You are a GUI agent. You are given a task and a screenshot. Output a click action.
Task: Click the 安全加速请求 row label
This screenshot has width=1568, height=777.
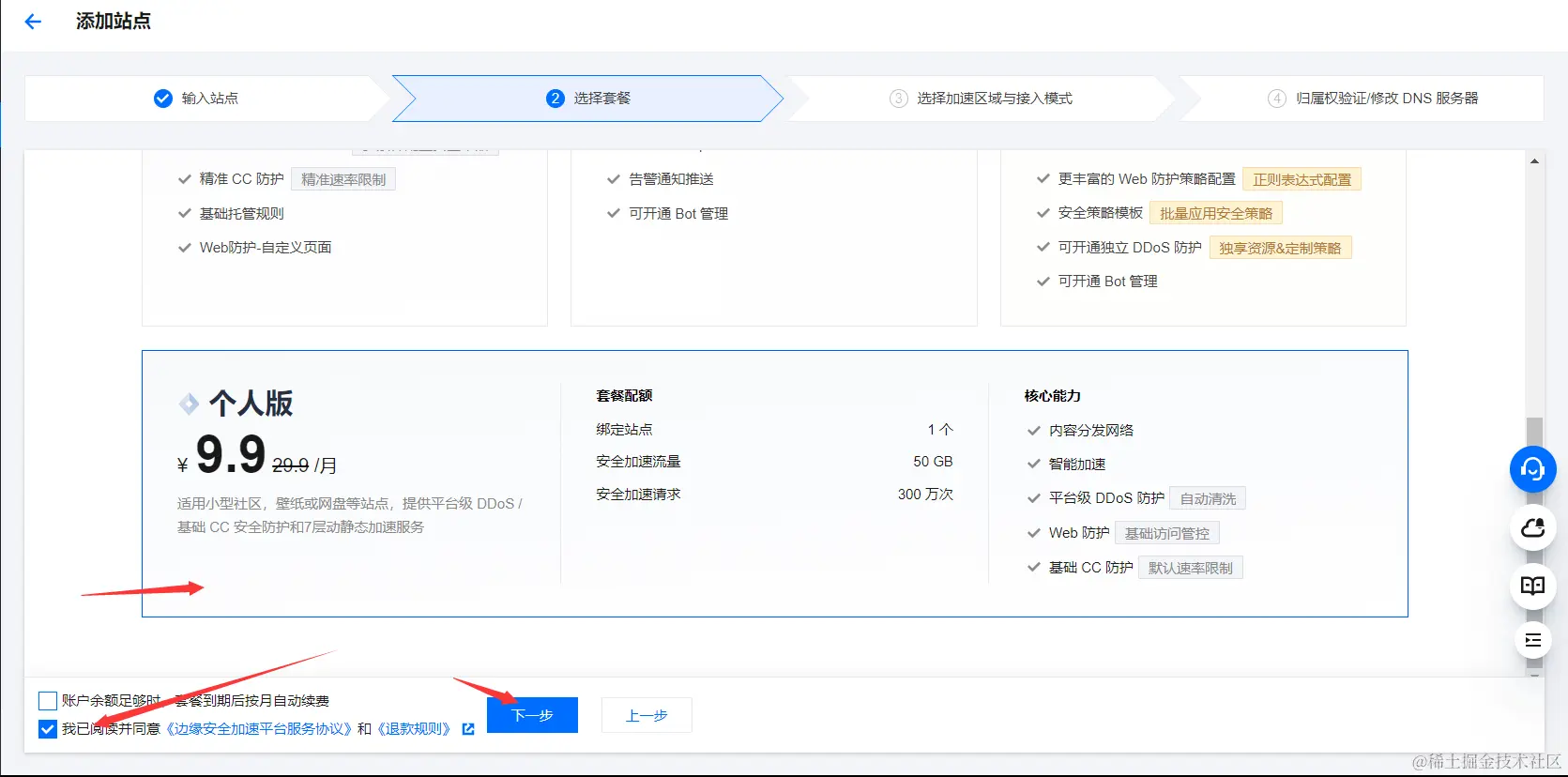tap(638, 495)
